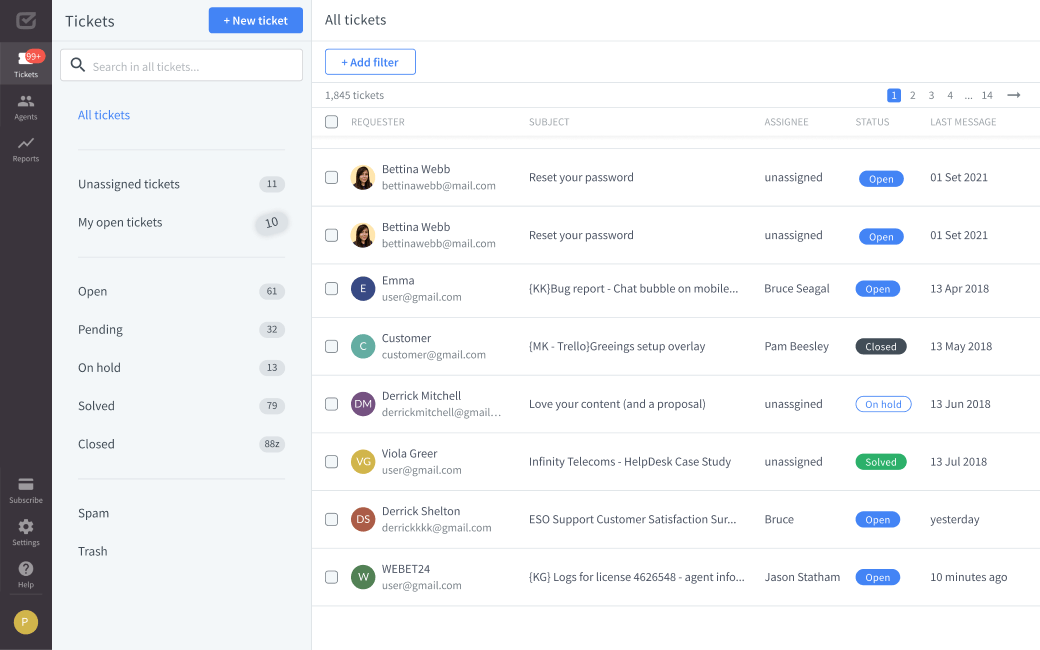This screenshot has height=650, width=1040.
Task: Click the search magnifier icon
Action: 77,64
